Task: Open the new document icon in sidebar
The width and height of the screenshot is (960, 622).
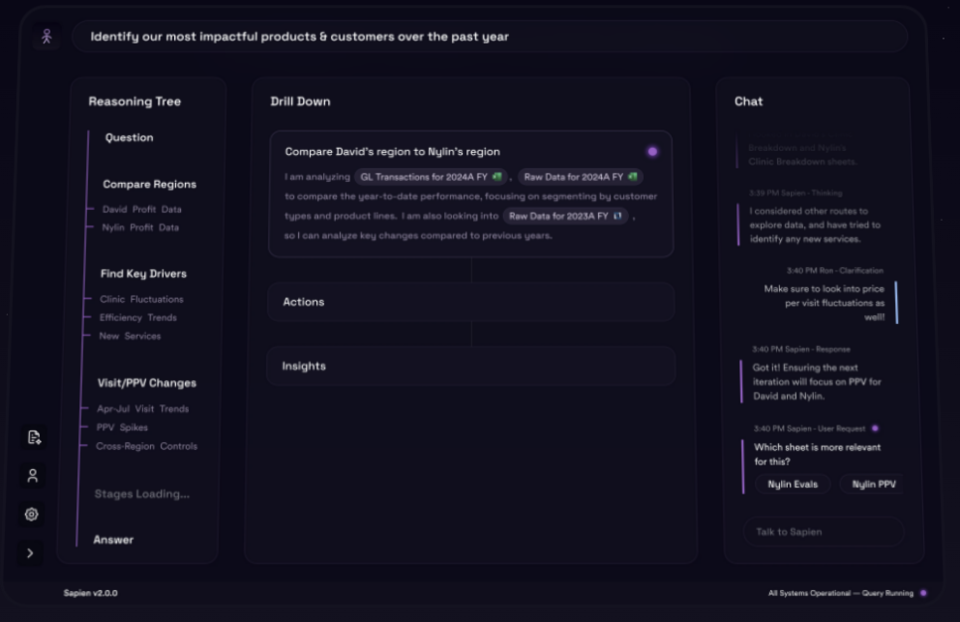Action: pyautogui.click(x=33, y=437)
